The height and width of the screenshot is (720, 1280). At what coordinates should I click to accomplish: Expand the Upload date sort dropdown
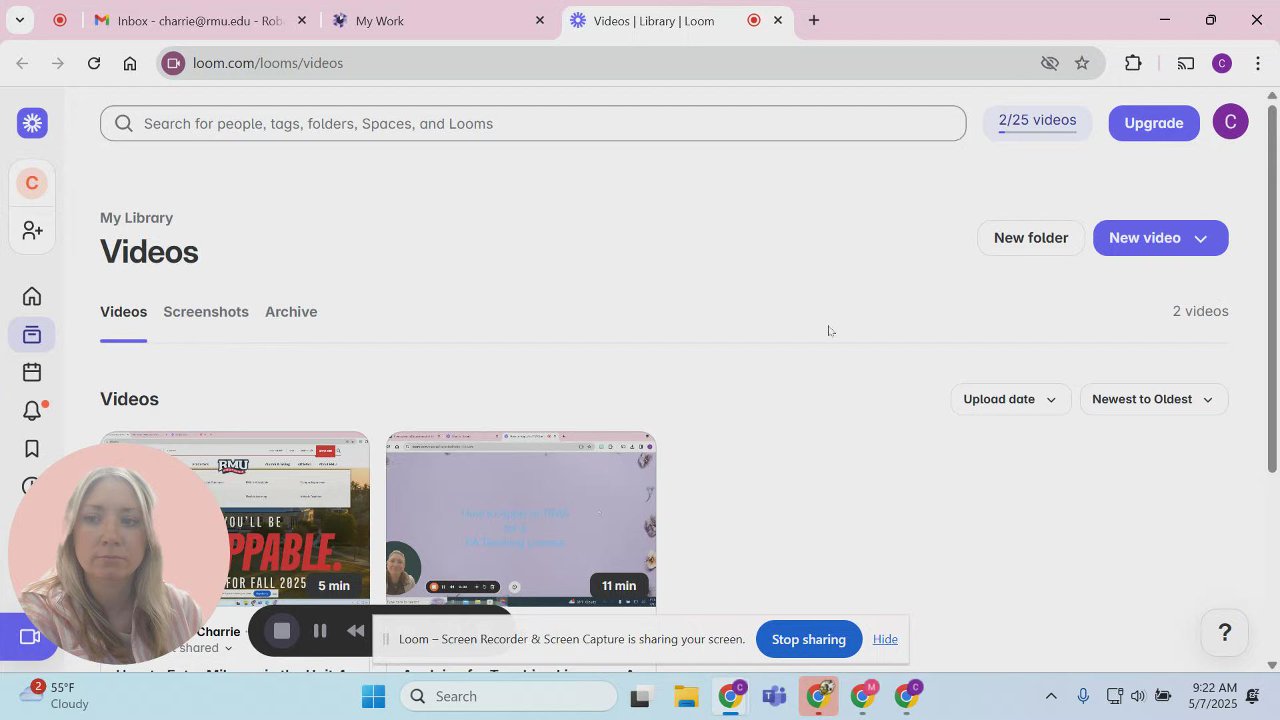tap(1010, 399)
